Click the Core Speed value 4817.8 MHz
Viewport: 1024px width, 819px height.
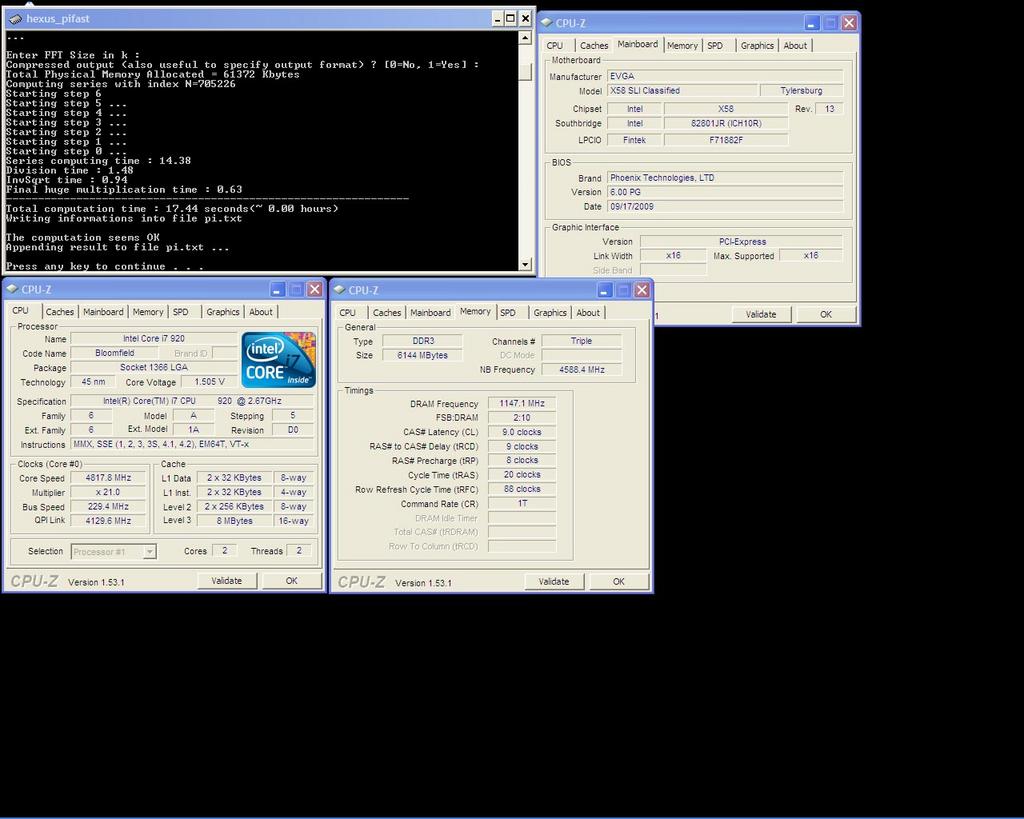(108, 478)
